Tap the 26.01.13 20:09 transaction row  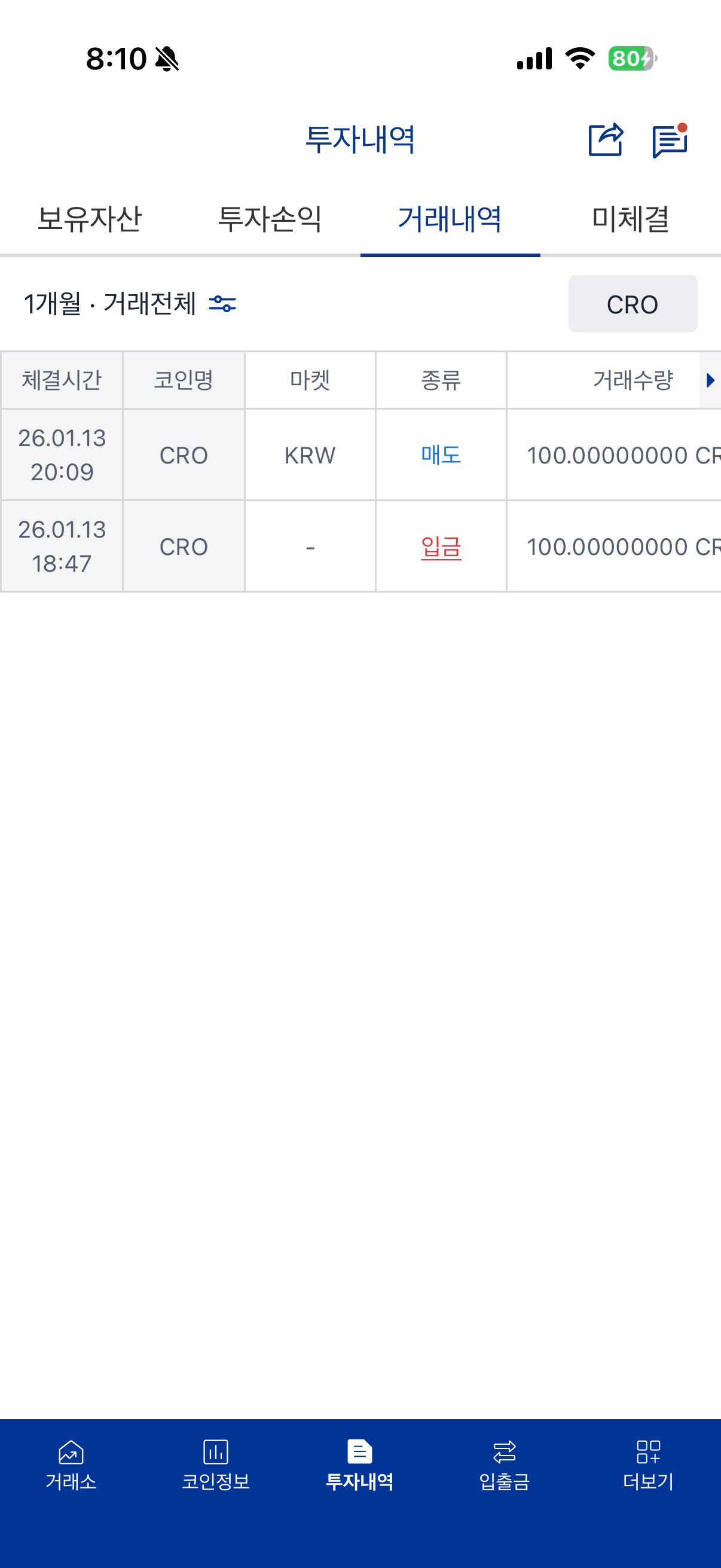point(62,454)
